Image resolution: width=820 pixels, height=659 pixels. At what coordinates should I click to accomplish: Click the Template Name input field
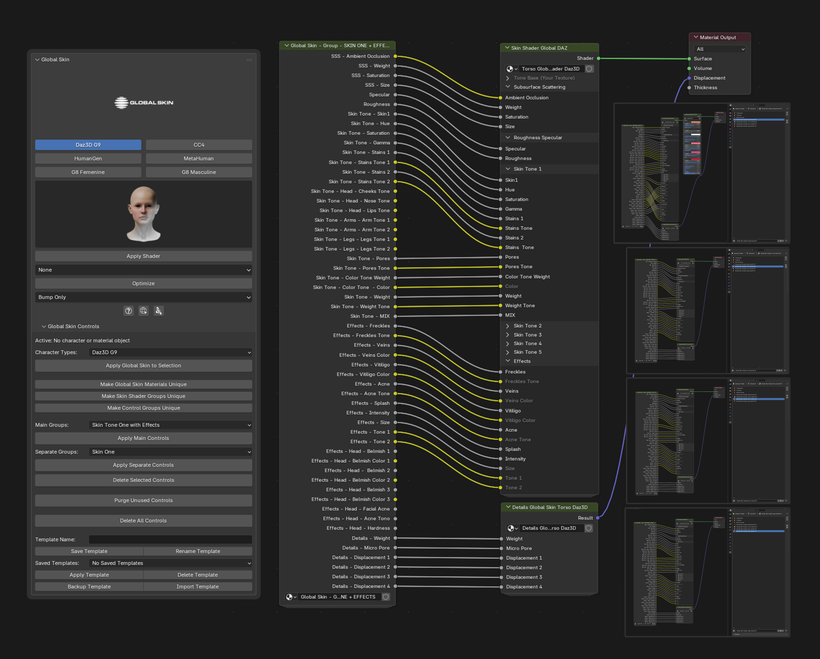[170, 539]
